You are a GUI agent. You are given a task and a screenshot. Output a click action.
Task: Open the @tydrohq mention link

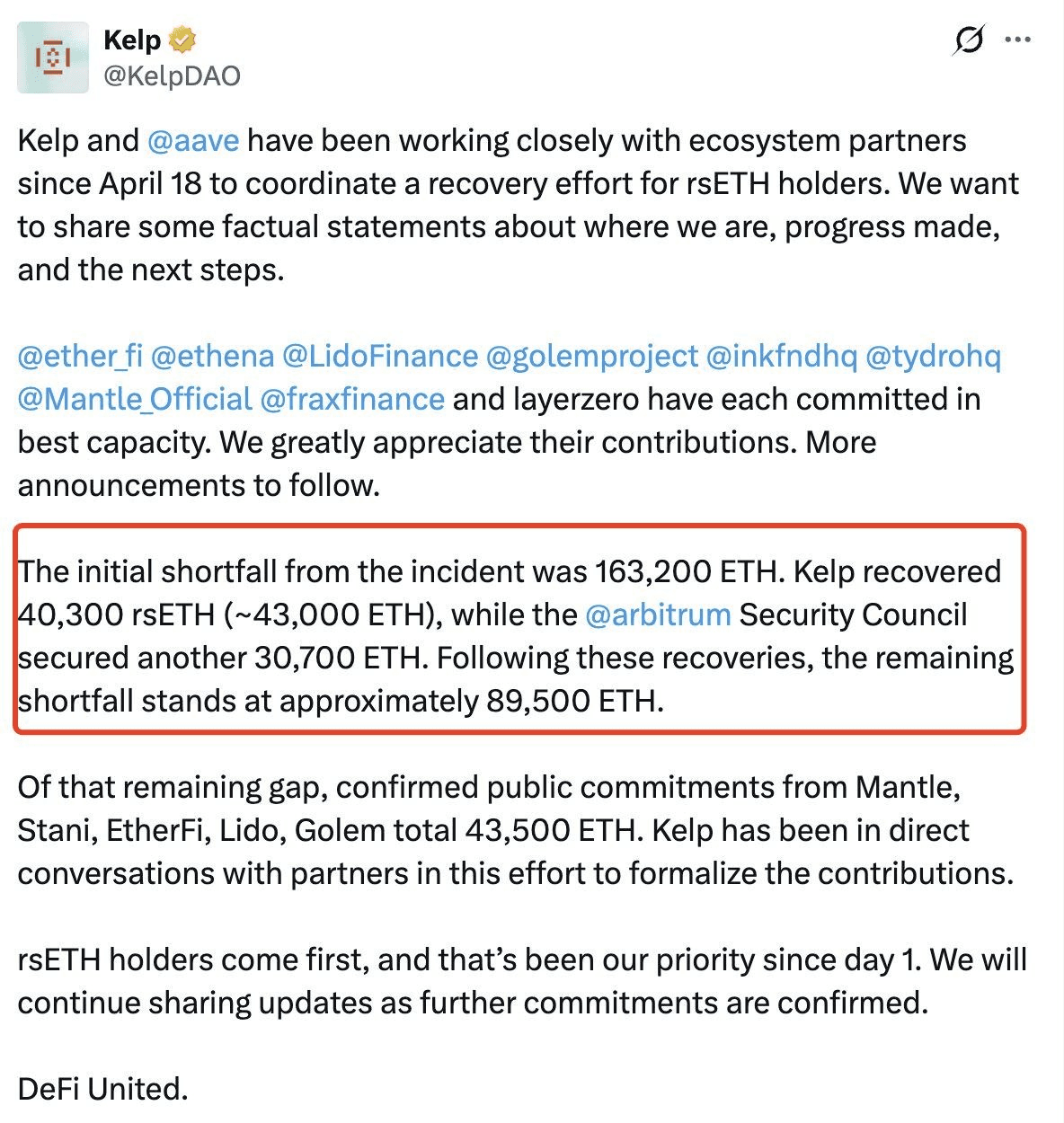[x=933, y=357]
